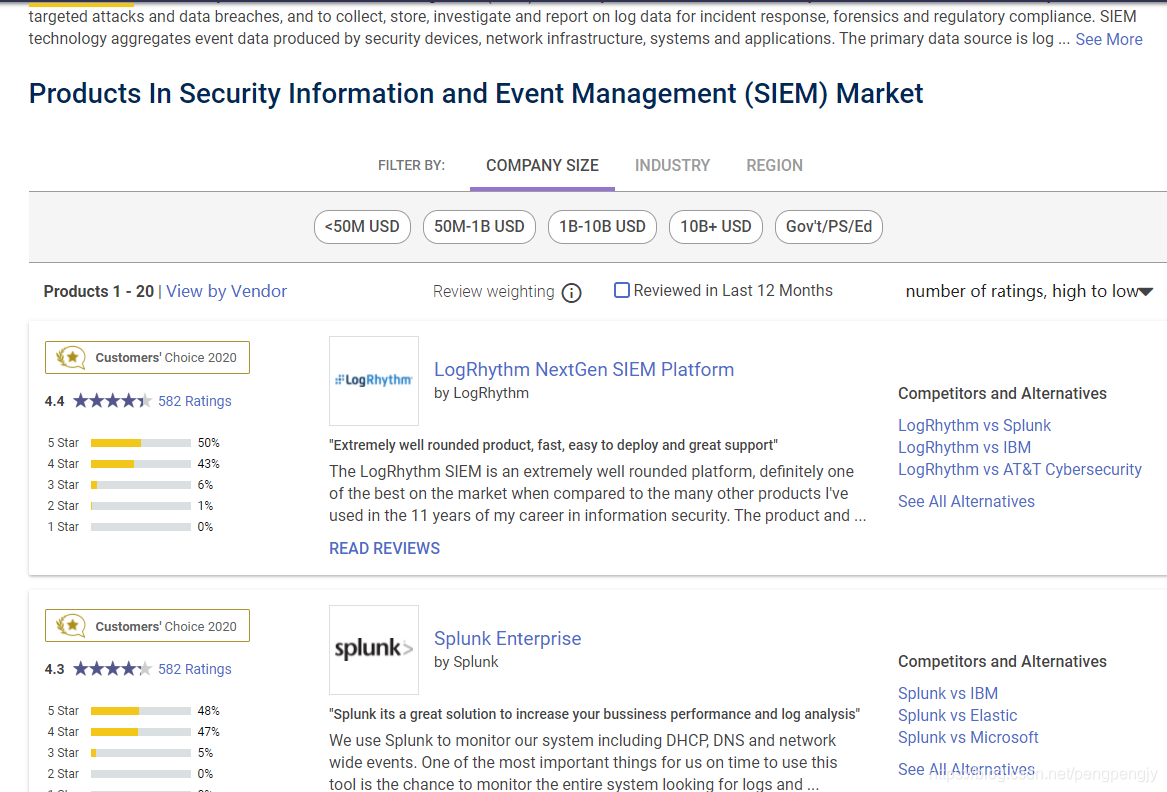Select the REGION filter tab
Viewport: 1167px width, 792px height.
pos(774,165)
